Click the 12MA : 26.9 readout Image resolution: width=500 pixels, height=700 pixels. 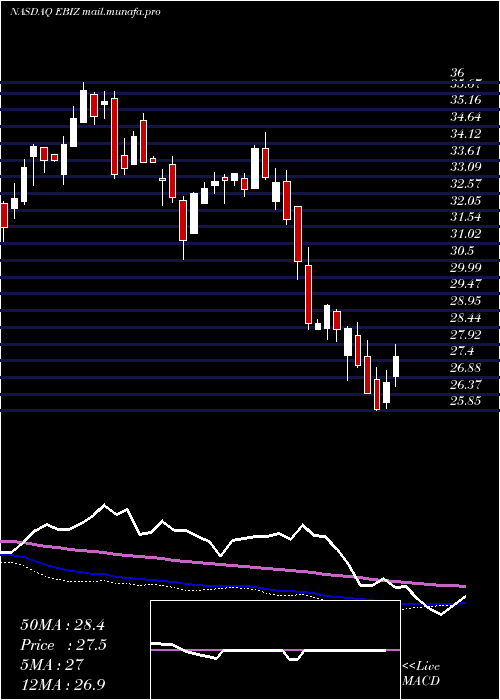pyautogui.click(x=62, y=684)
